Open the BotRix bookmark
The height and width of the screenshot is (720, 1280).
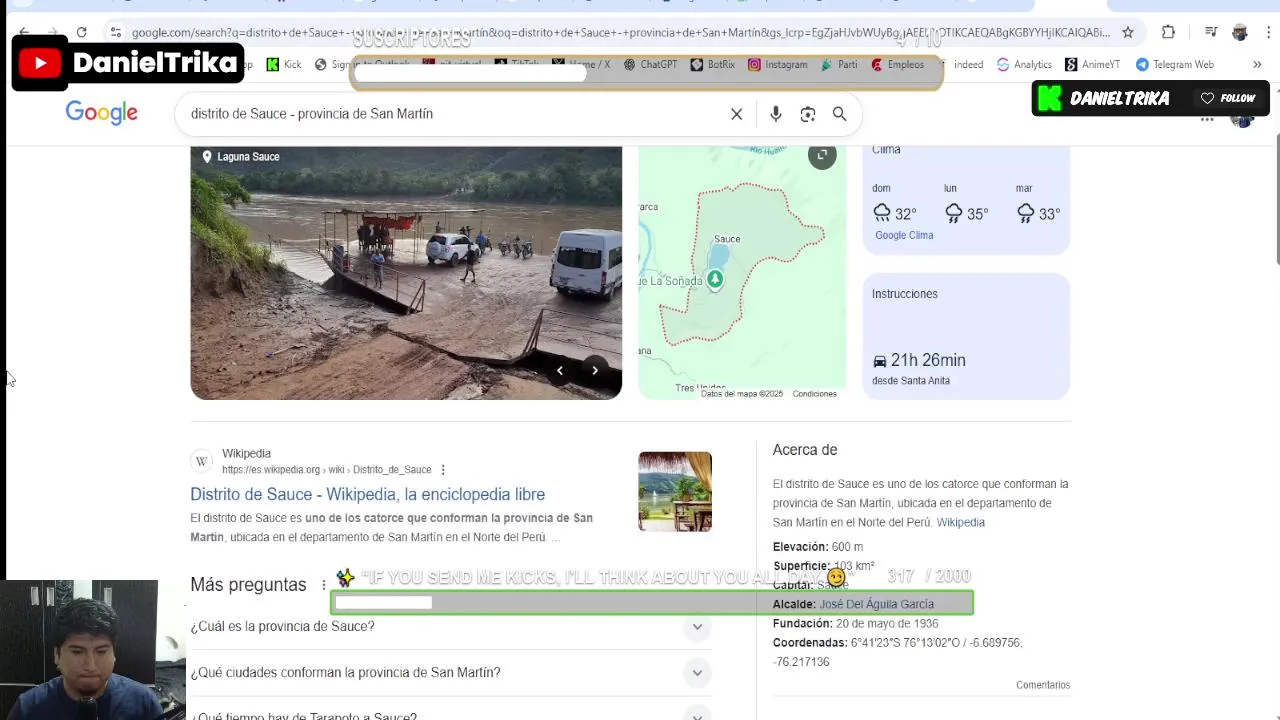coord(712,64)
